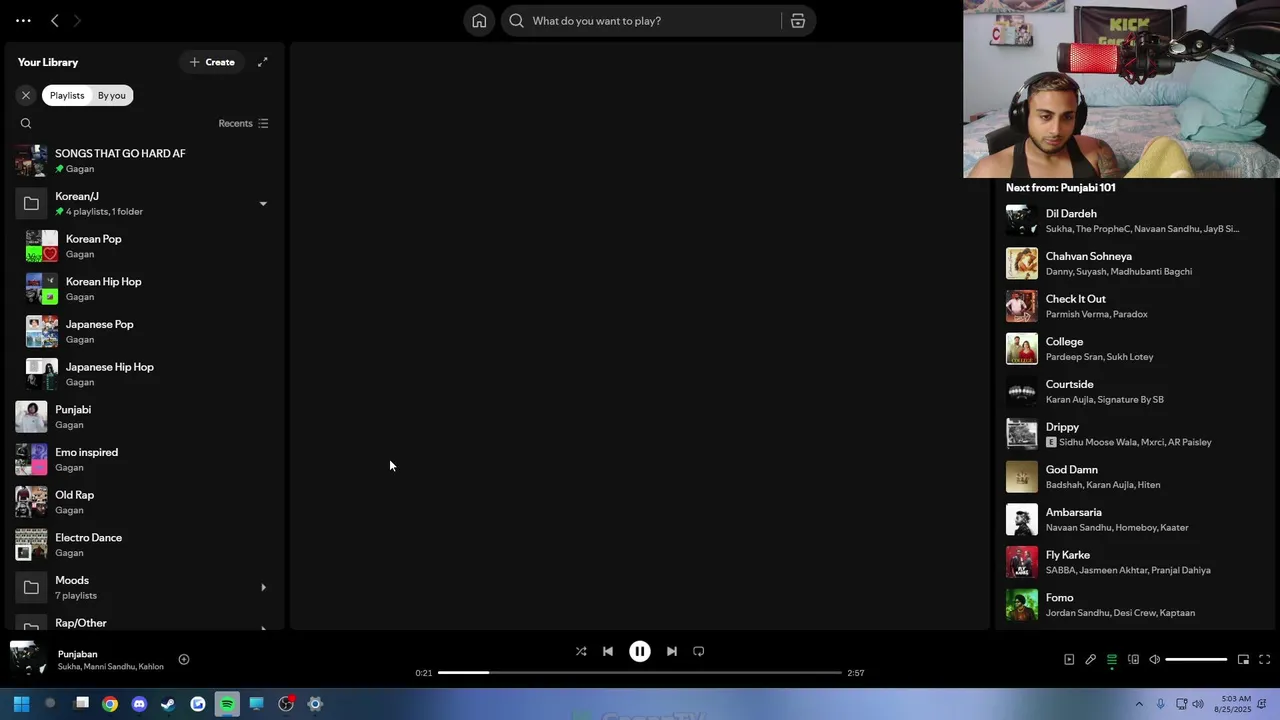The height and width of the screenshot is (720, 1280).
Task: Expand the Moods folder
Action: [x=263, y=587]
